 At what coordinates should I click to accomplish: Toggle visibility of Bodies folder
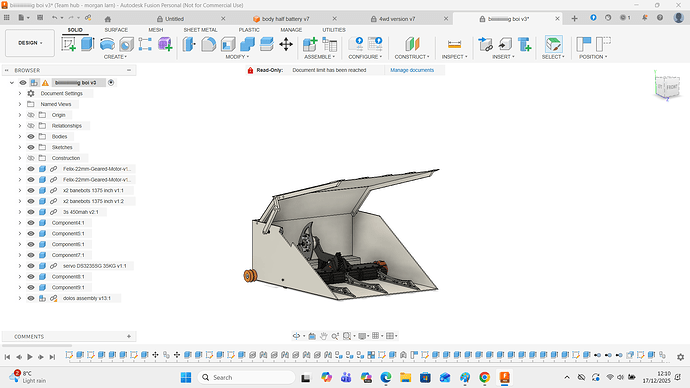click(31, 136)
